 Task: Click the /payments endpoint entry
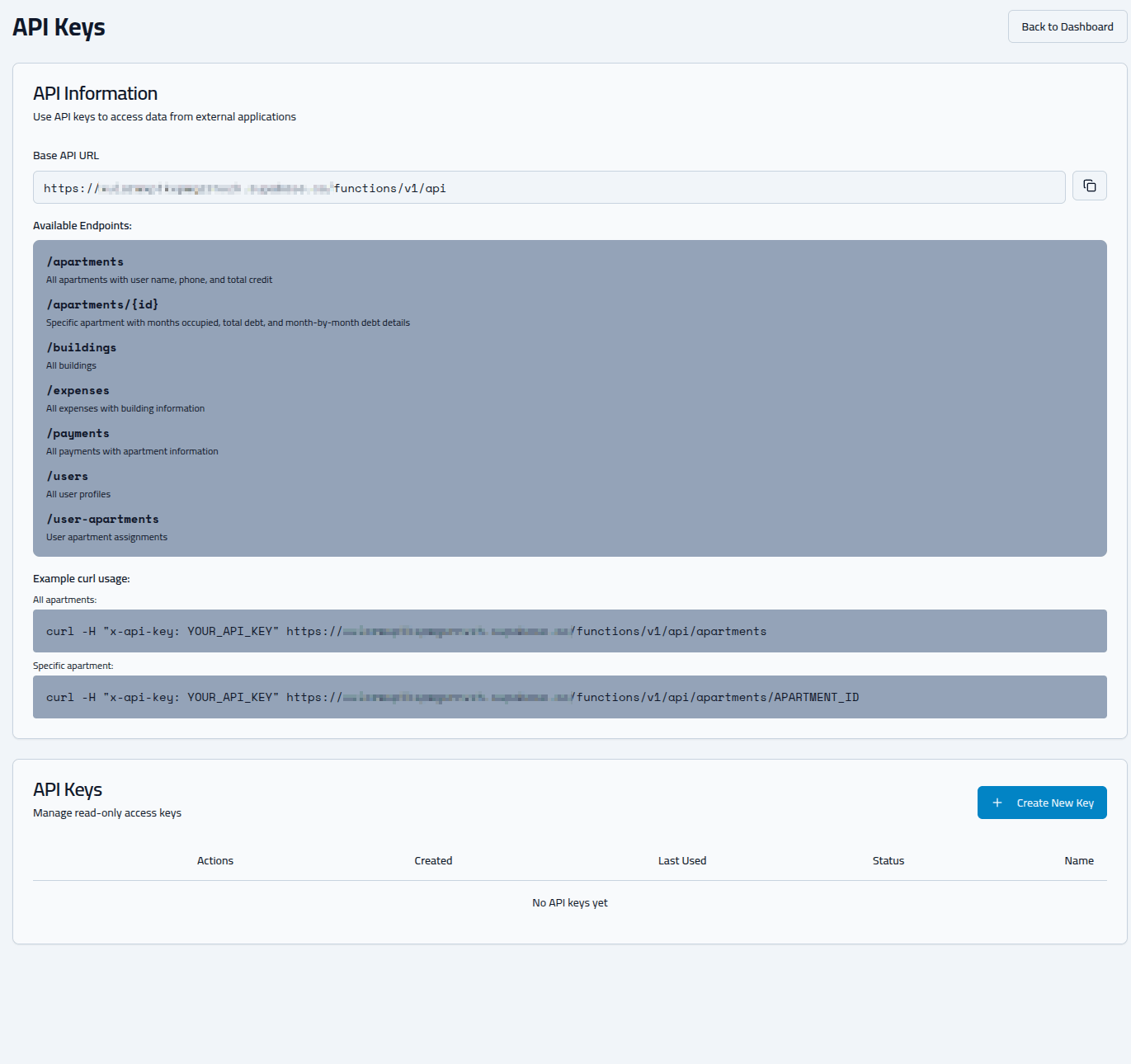pos(78,434)
